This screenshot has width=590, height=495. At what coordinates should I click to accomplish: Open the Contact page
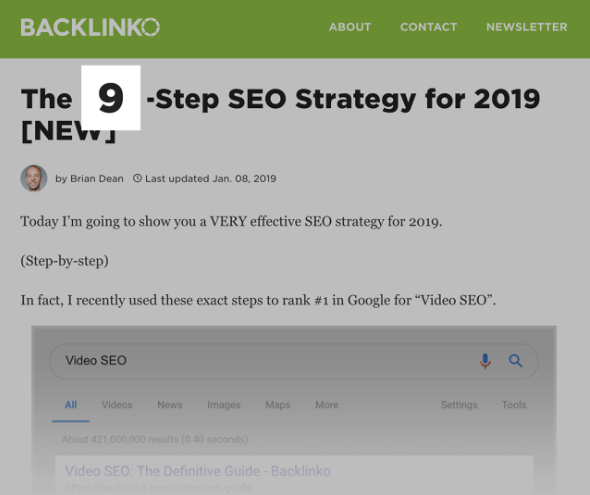pos(429,27)
